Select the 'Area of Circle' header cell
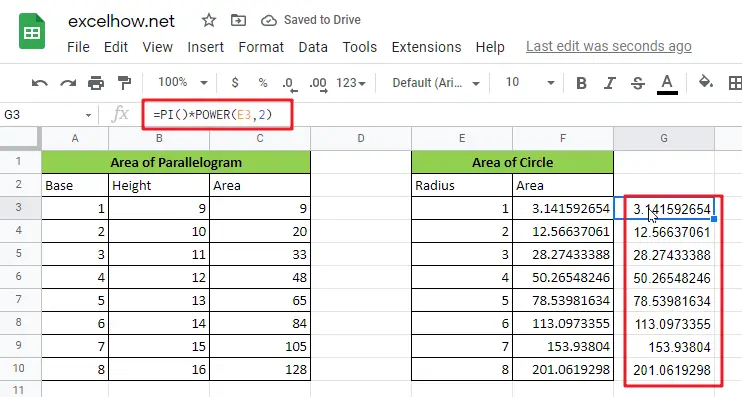 coord(512,162)
